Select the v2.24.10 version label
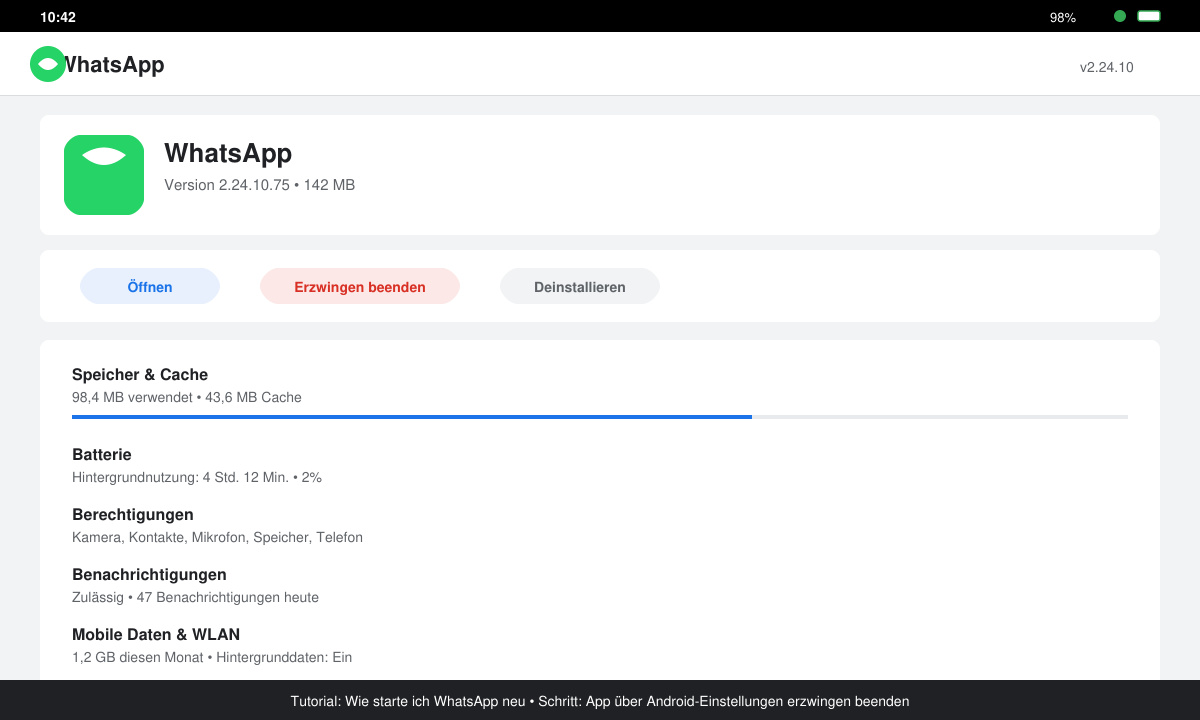Image resolution: width=1200 pixels, height=720 pixels. point(1106,67)
